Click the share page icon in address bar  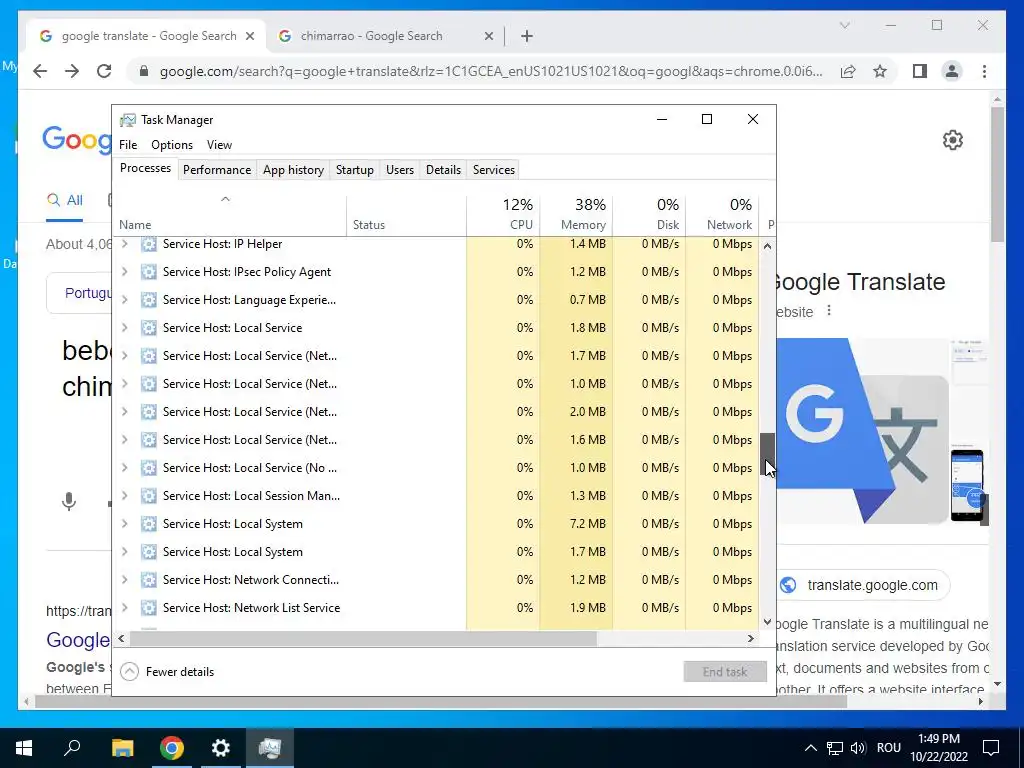click(848, 71)
